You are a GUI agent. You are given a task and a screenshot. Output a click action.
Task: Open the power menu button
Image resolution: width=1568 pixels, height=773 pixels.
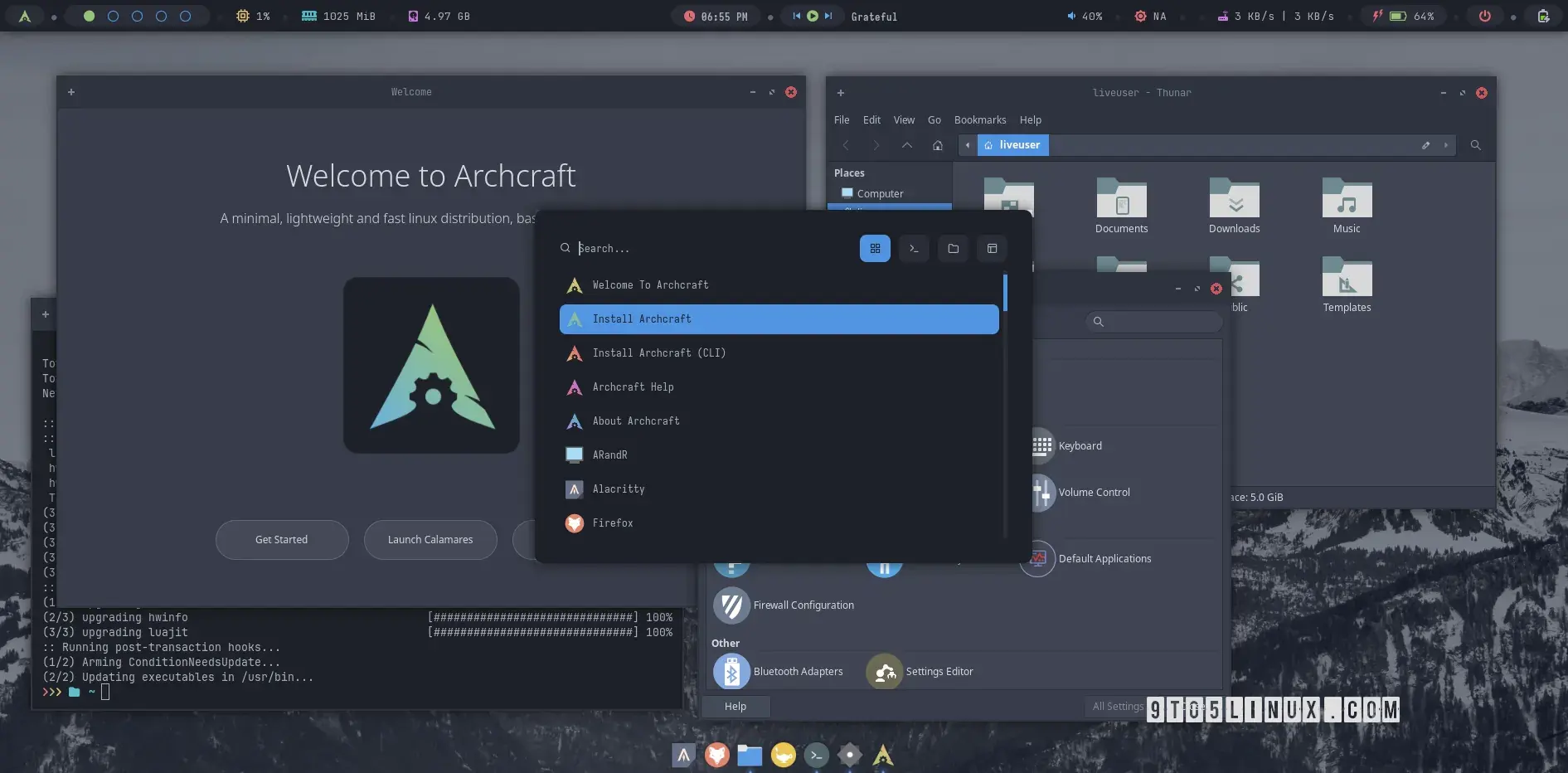pos(1484,16)
